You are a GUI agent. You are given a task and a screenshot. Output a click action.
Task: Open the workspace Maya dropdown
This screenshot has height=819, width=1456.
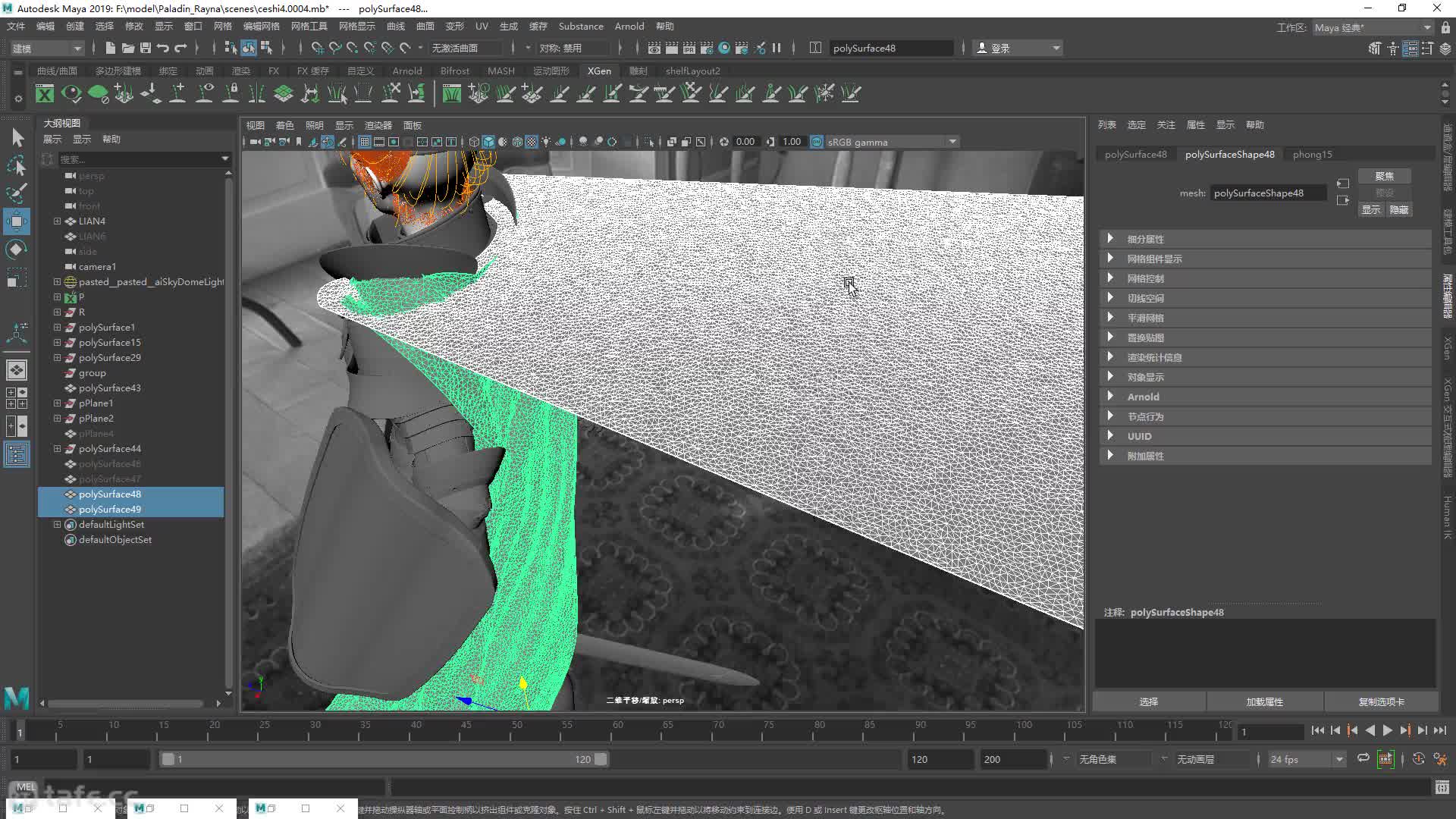[x=1373, y=27]
